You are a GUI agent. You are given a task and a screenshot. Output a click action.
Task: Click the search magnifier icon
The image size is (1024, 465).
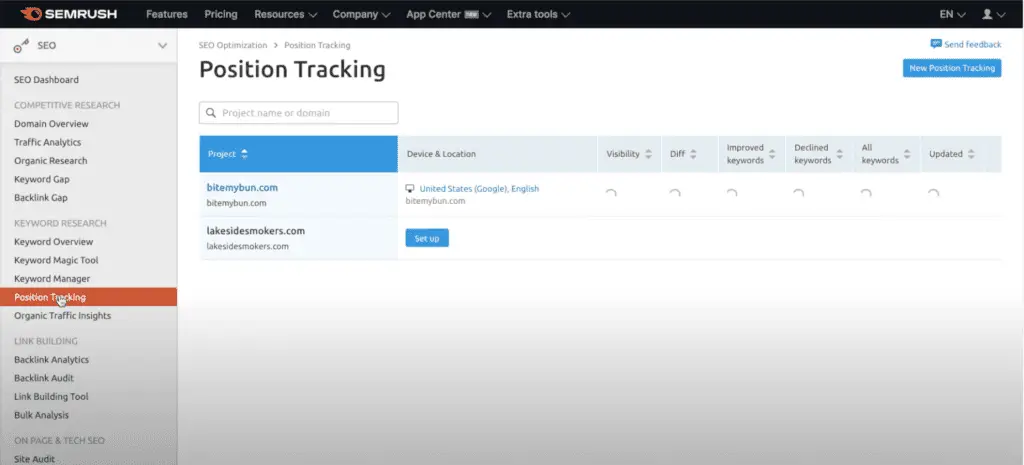coord(211,112)
